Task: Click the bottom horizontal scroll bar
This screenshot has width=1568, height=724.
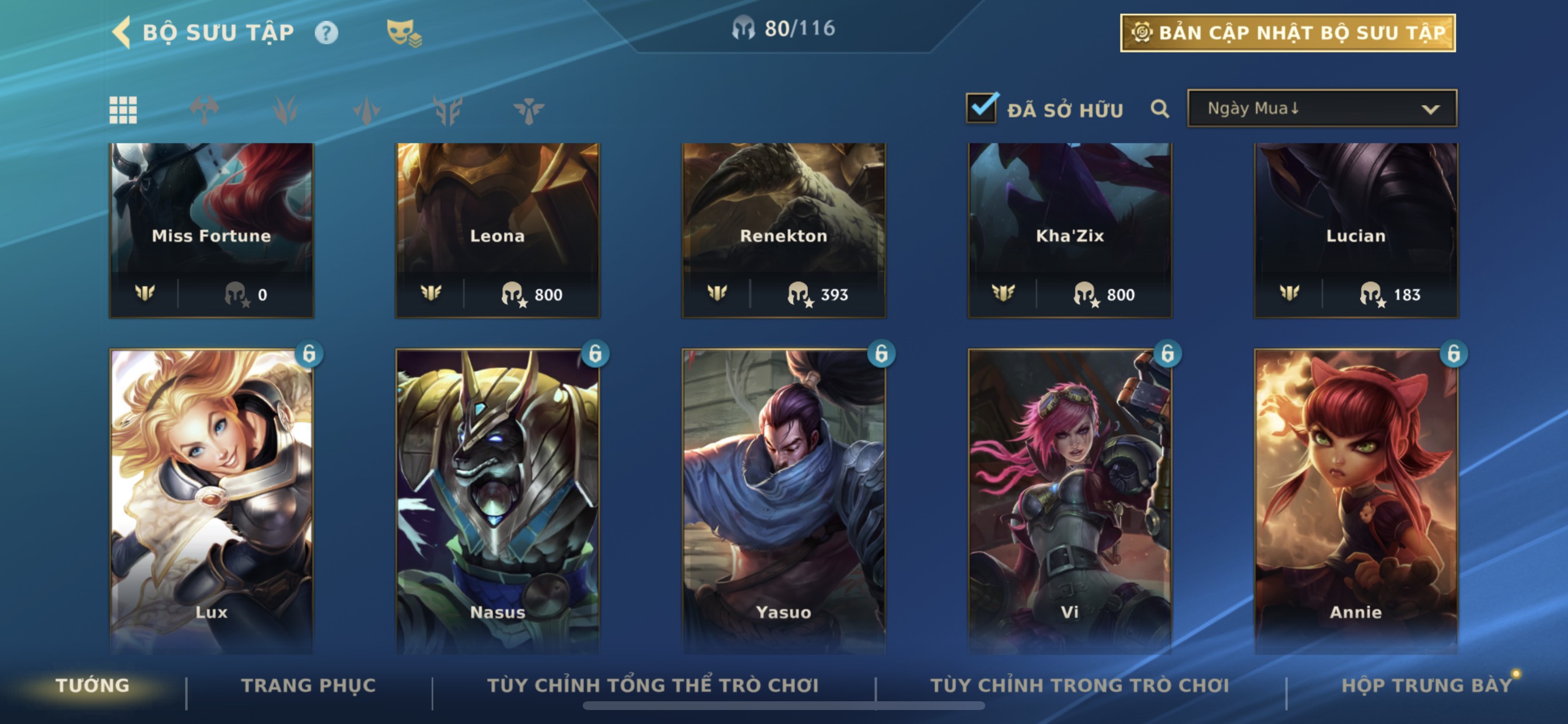Action: click(783, 706)
